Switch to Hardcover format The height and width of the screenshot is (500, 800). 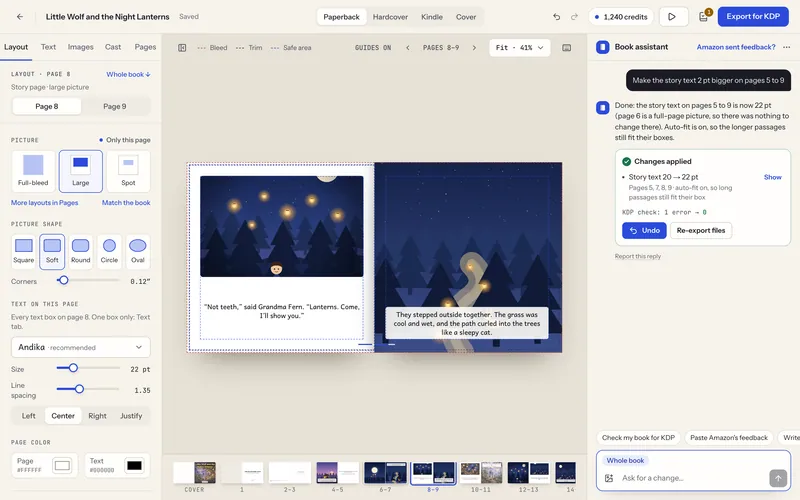pos(390,17)
